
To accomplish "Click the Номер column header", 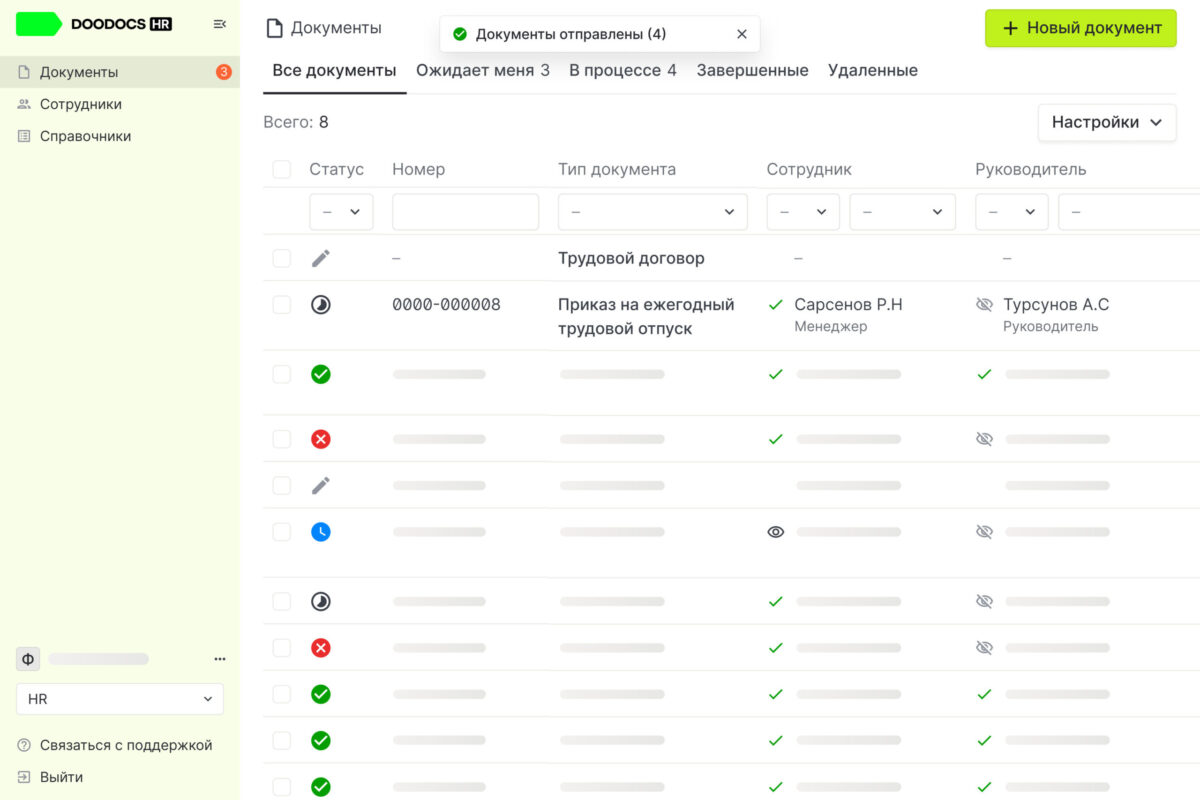I will [418, 169].
